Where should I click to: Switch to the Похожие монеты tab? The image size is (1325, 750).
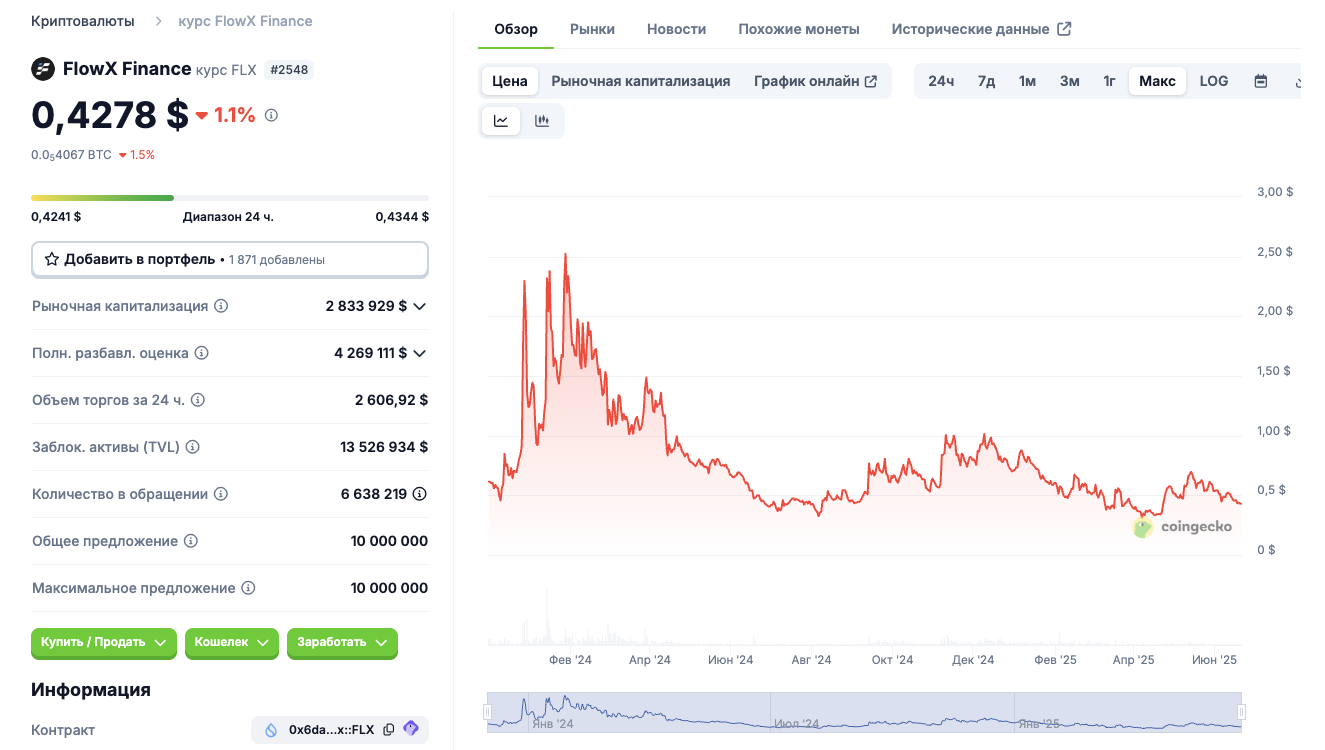[799, 29]
